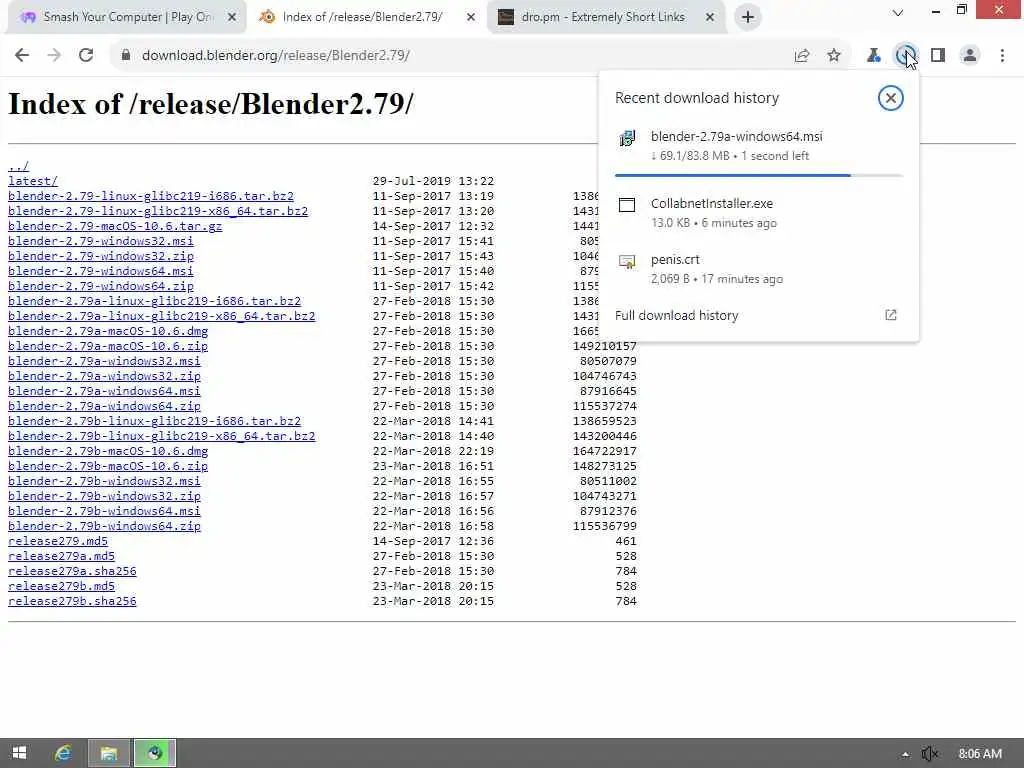The image size is (1024, 768).
Task: Open release279b.md5 checksum file
Action: tap(61, 586)
